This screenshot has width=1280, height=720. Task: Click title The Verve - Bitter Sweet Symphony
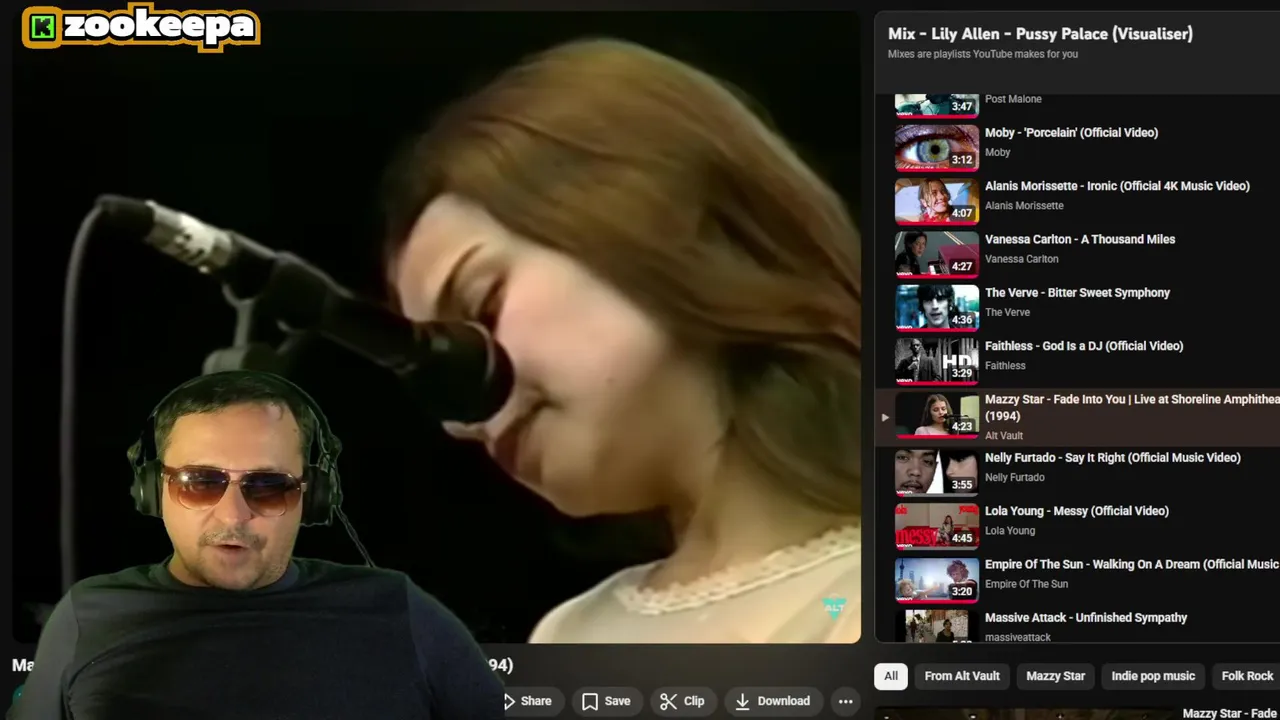pos(1077,292)
